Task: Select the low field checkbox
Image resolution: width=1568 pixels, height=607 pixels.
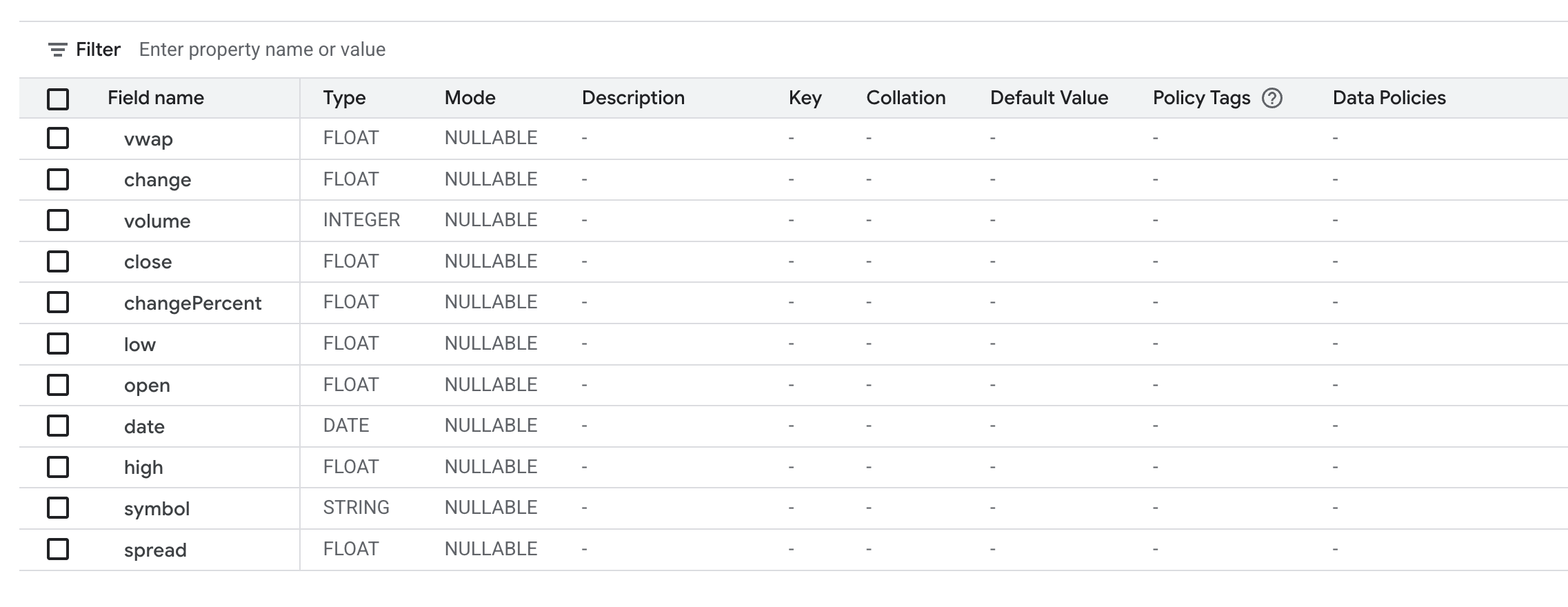Action: pos(58,344)
